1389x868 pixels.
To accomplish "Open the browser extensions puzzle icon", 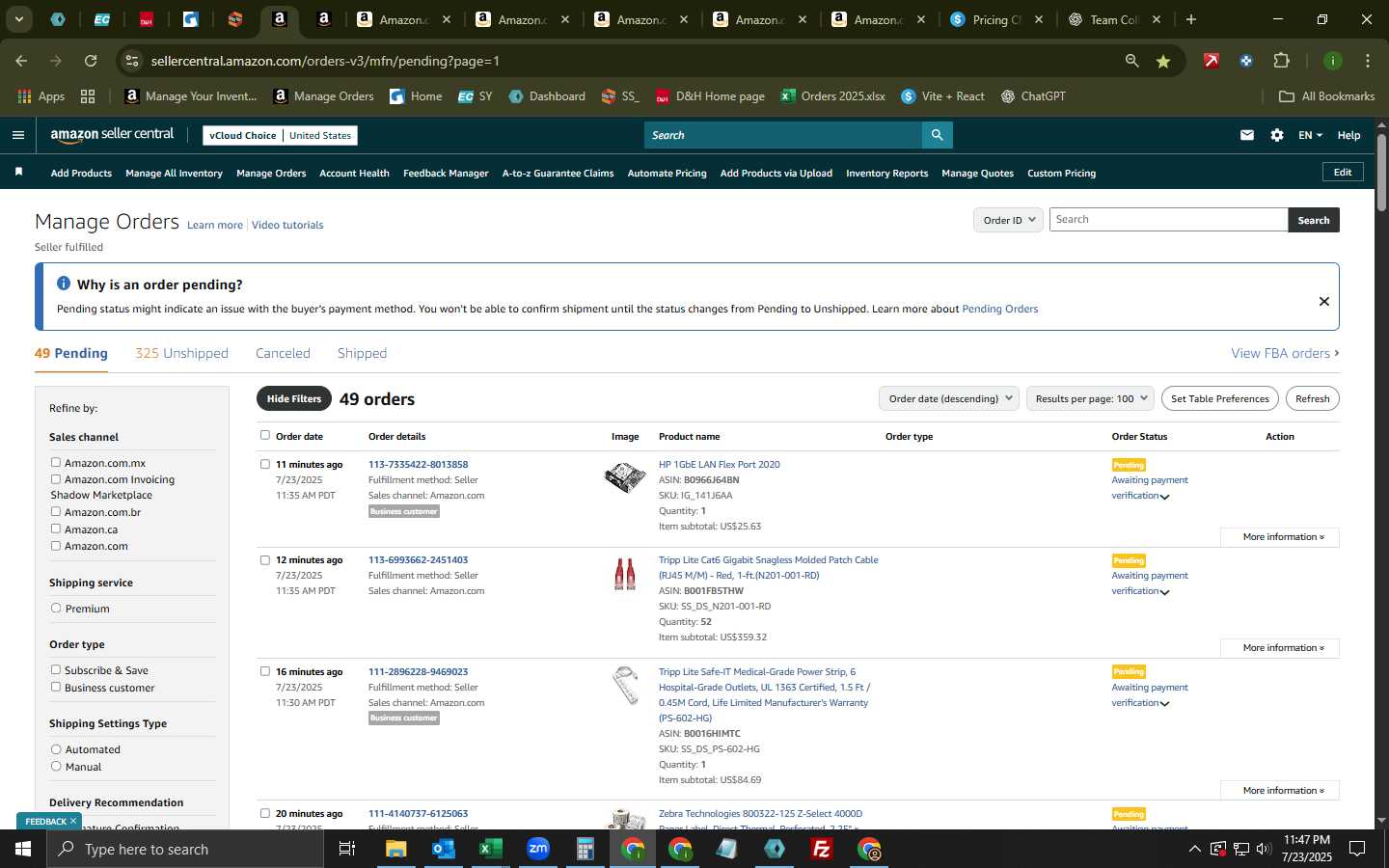I will pos(1281,61).
